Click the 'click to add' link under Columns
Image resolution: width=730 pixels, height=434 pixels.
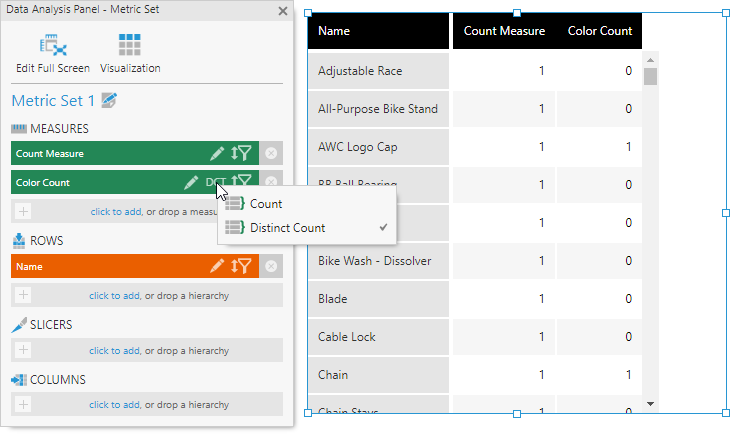[114, 405]
